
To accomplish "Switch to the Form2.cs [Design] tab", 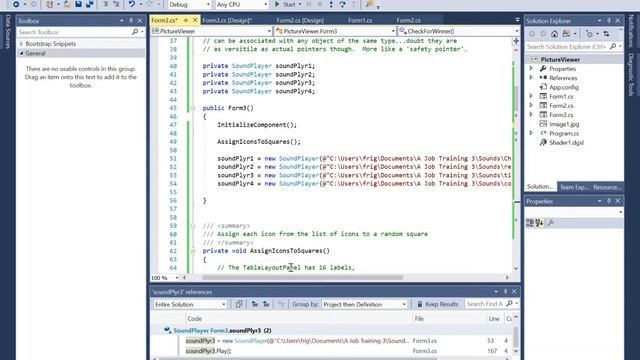I will [x=300, y=20].
